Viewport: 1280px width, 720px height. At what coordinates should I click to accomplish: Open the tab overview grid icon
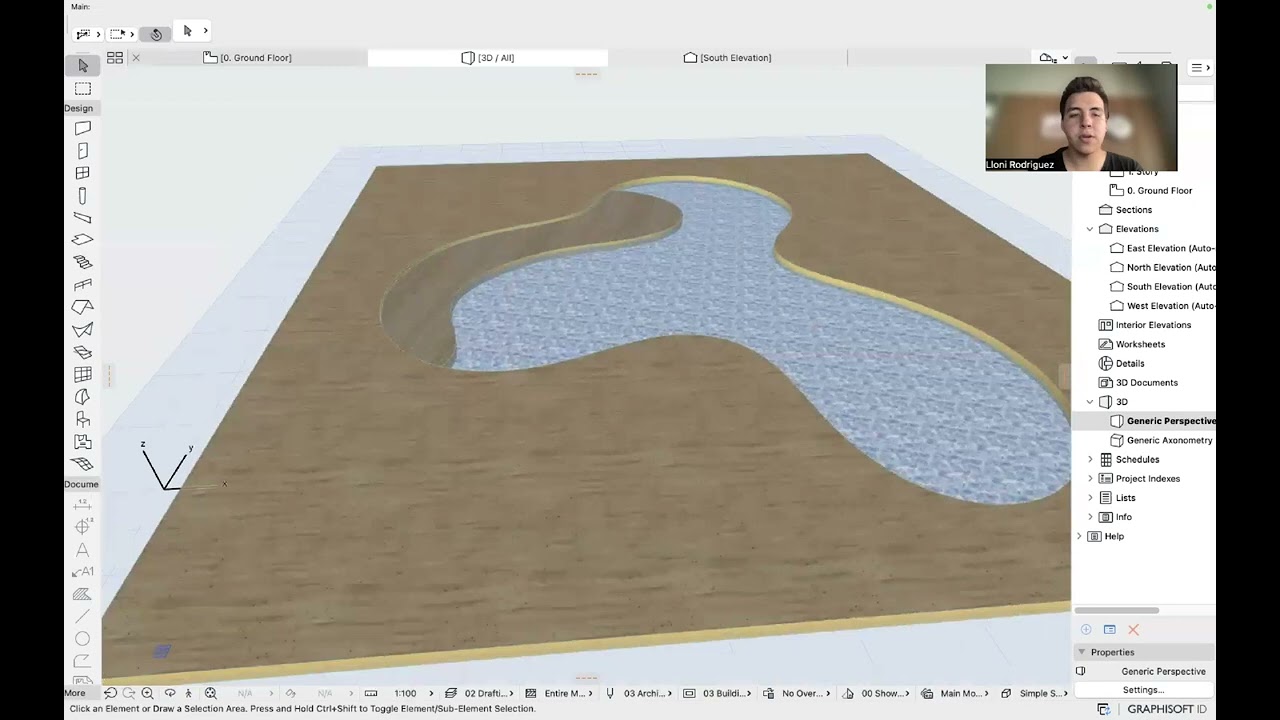click(x=115, y=58)
